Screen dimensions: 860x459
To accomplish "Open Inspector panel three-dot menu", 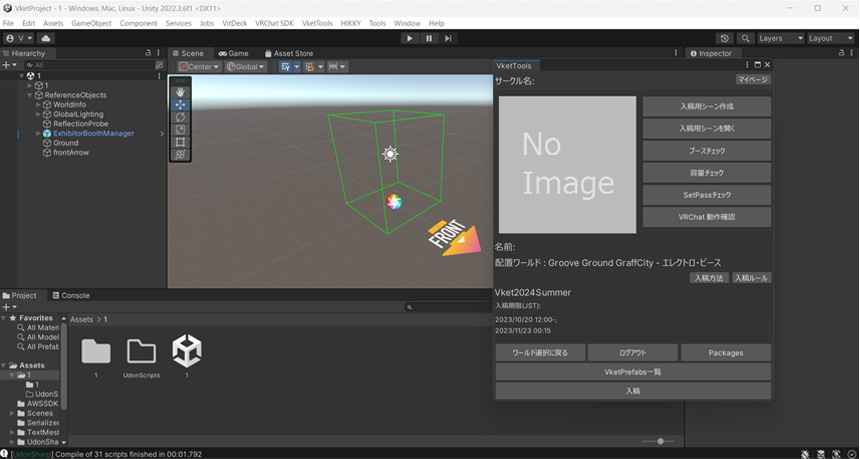I will coord(851,53).
